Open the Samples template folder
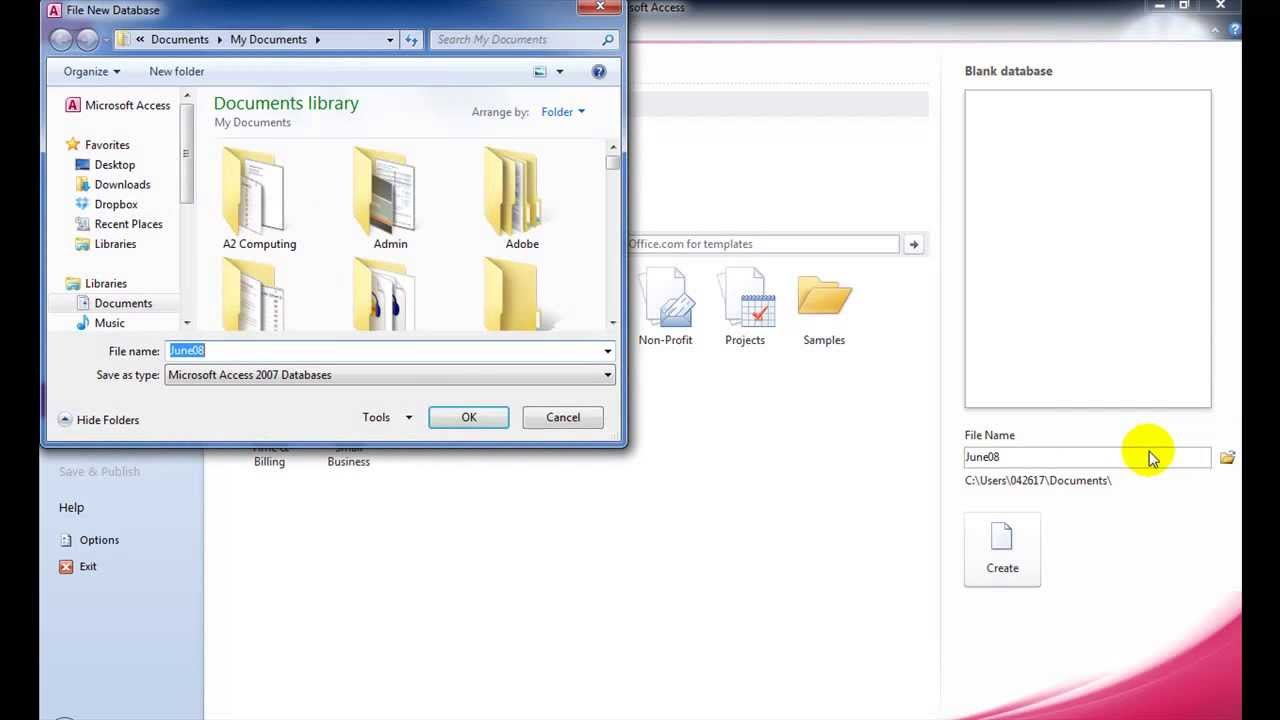The width and height of the screenshot is (1280, 720). click(x=824, y=307)
